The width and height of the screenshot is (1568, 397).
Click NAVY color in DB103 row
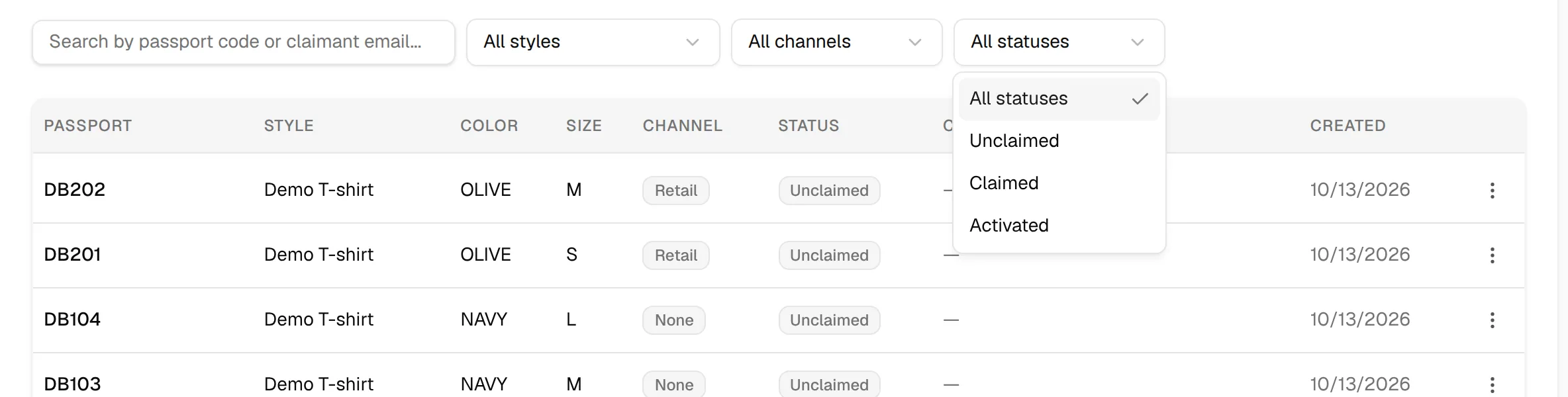(x=484, y=384)
